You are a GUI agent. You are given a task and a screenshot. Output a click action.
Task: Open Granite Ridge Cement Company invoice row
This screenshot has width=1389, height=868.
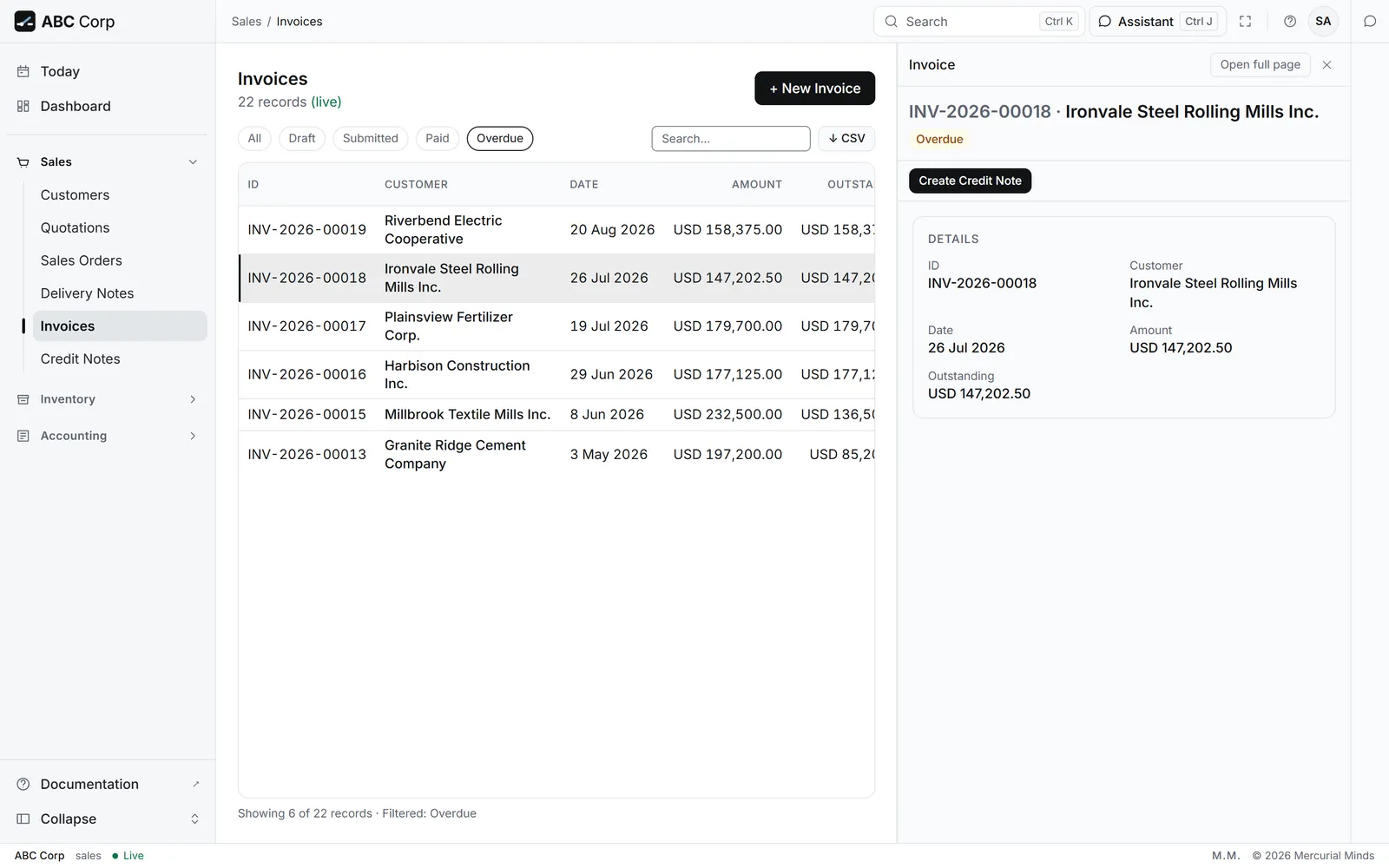(556, 455)
